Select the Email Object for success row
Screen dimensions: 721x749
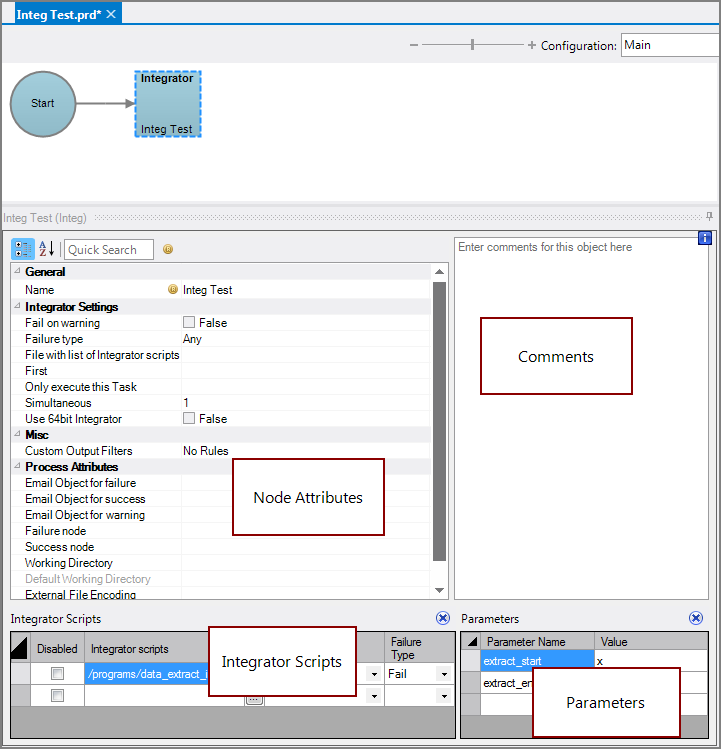[x=221, y=499]
